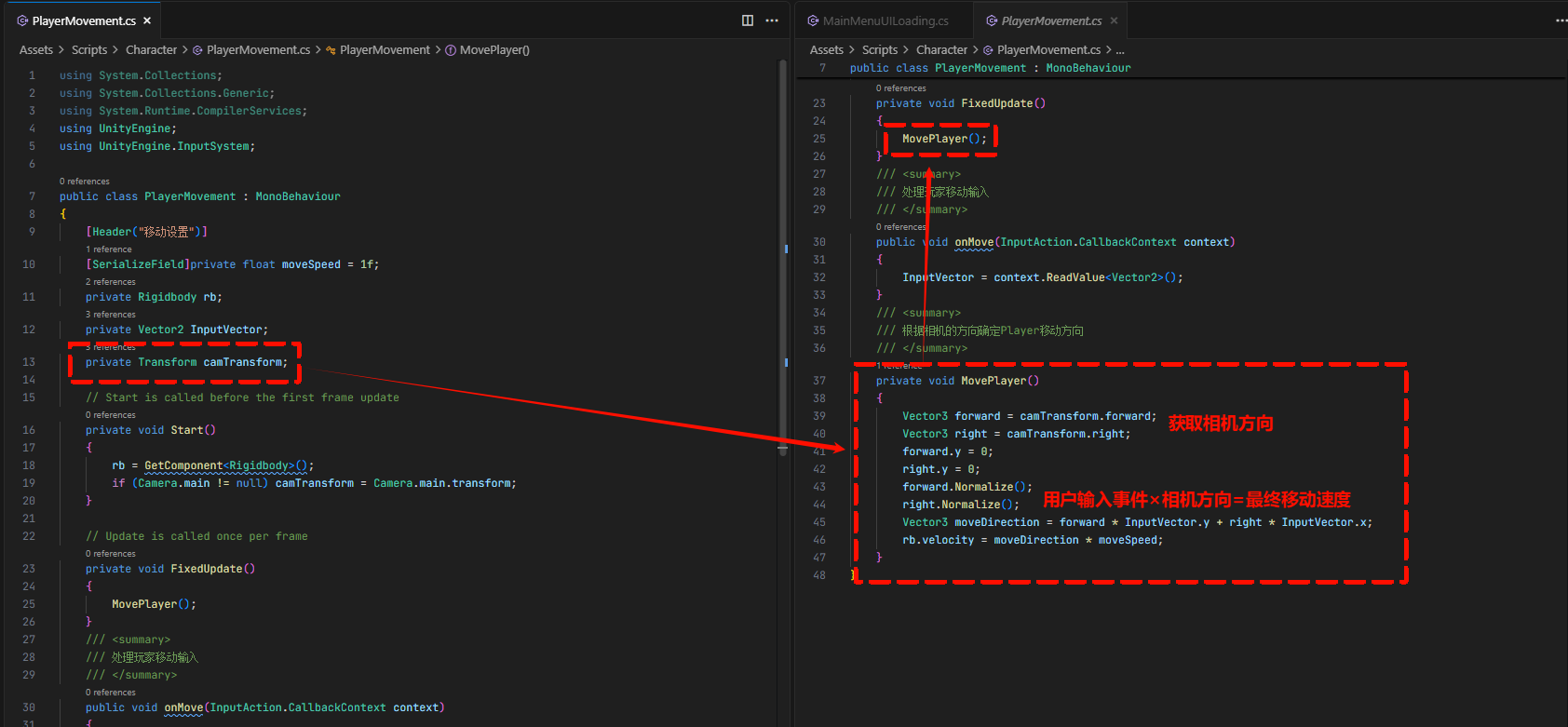Open '0 references' CodeLens above left onMove method
This screenshot has width=1568, height=727.
[111, 693]
